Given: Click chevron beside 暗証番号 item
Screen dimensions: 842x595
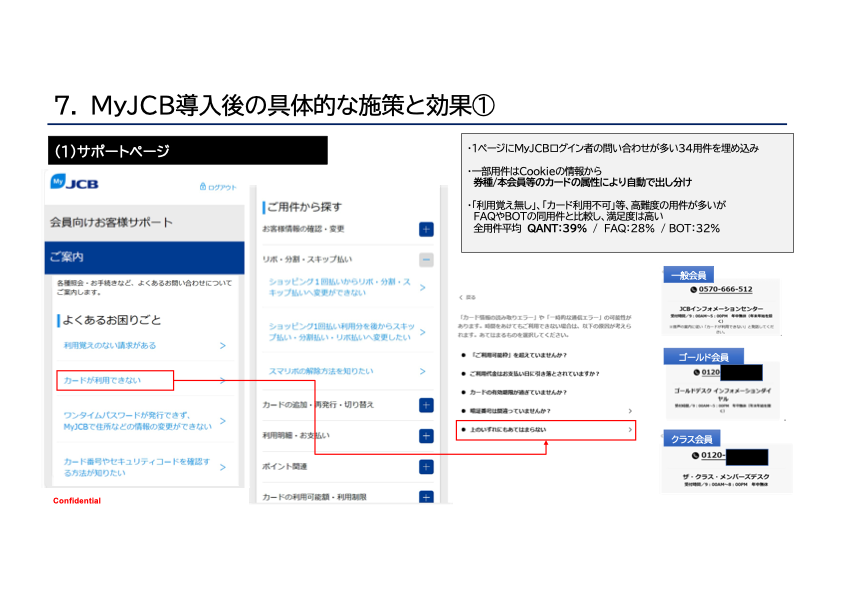Looking at the screenshot, I should pyautogui.click(x=630, y=411).
